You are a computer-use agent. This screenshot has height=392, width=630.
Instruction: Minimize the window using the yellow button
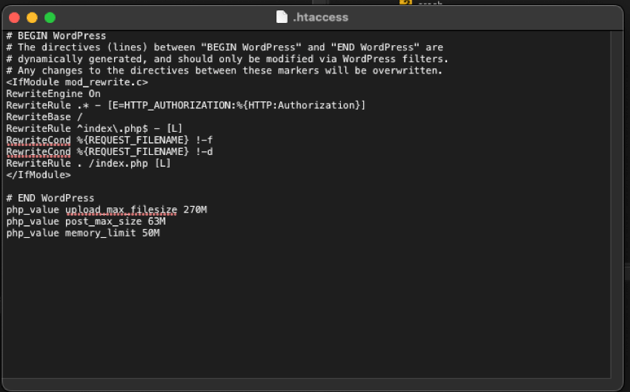pos(32,18)
